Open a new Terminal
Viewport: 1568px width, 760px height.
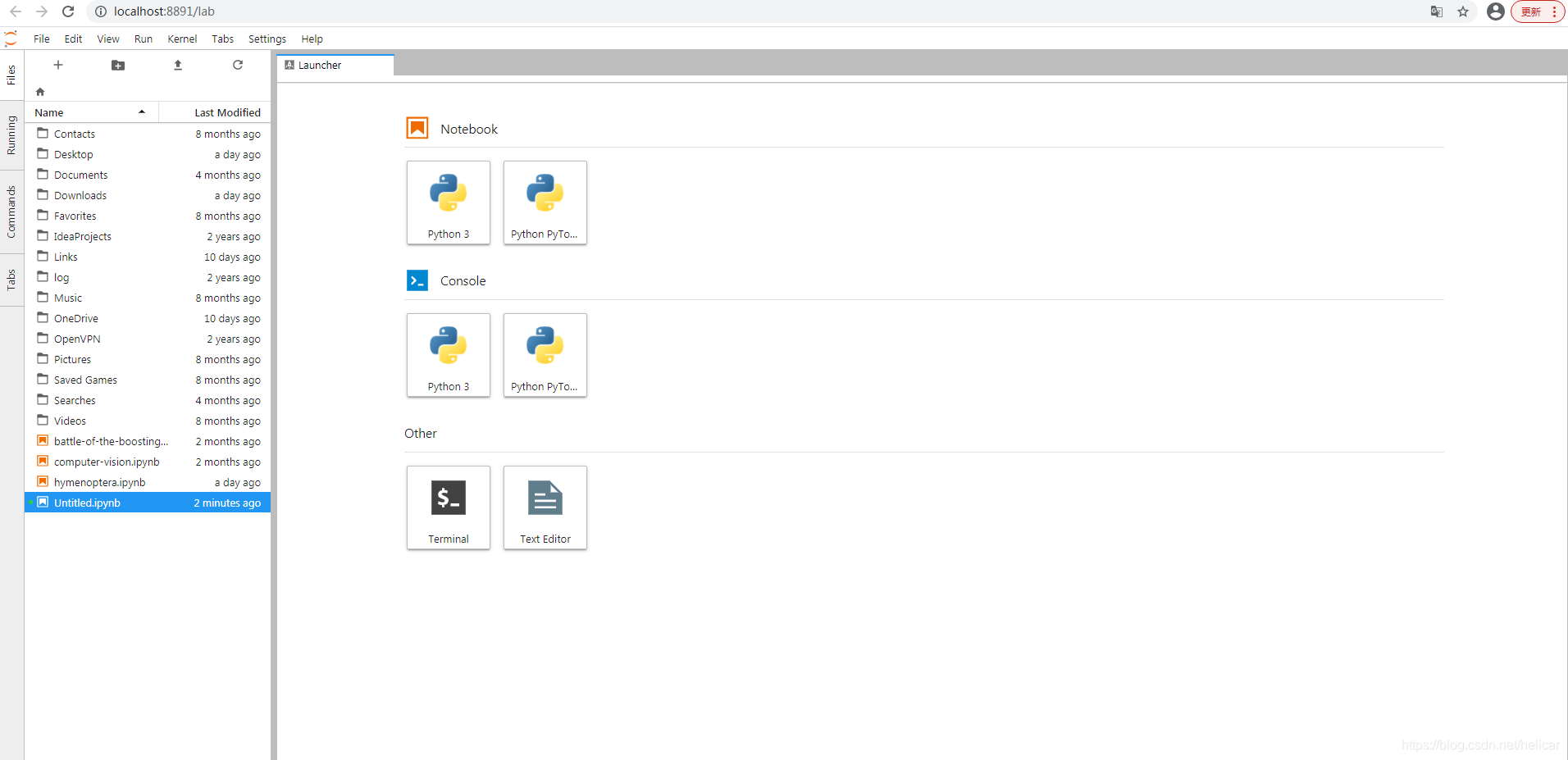click(x=449, y=507)
